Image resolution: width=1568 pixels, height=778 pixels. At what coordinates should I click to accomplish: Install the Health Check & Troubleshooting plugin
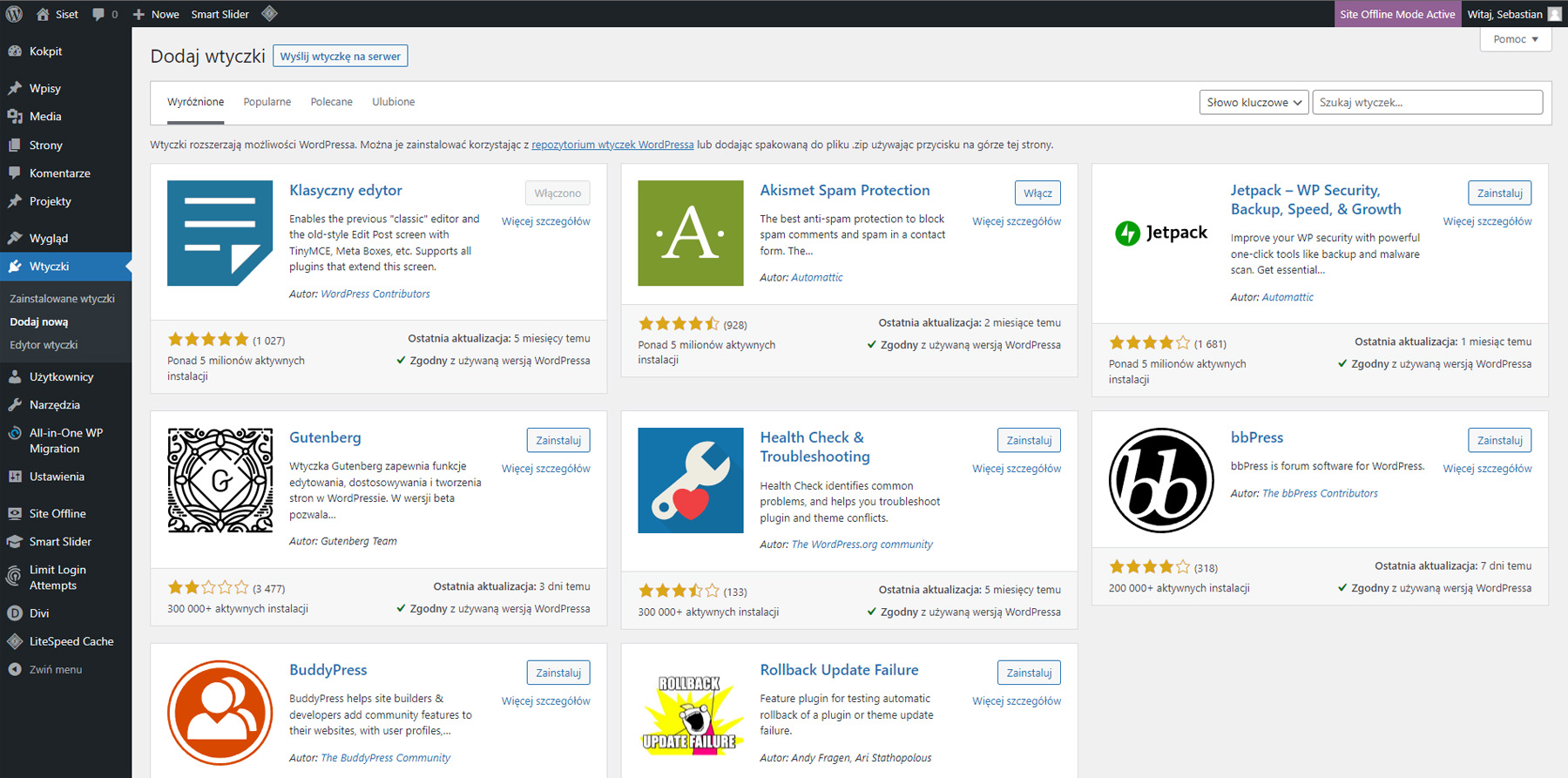coord(1029,441)
